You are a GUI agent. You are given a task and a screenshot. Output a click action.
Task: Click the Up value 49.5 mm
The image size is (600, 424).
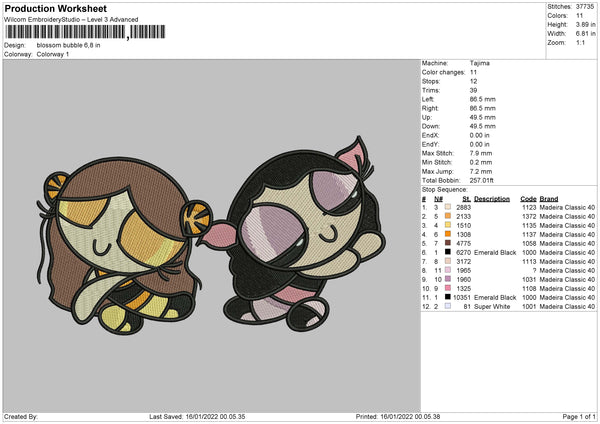coord(483,117)
